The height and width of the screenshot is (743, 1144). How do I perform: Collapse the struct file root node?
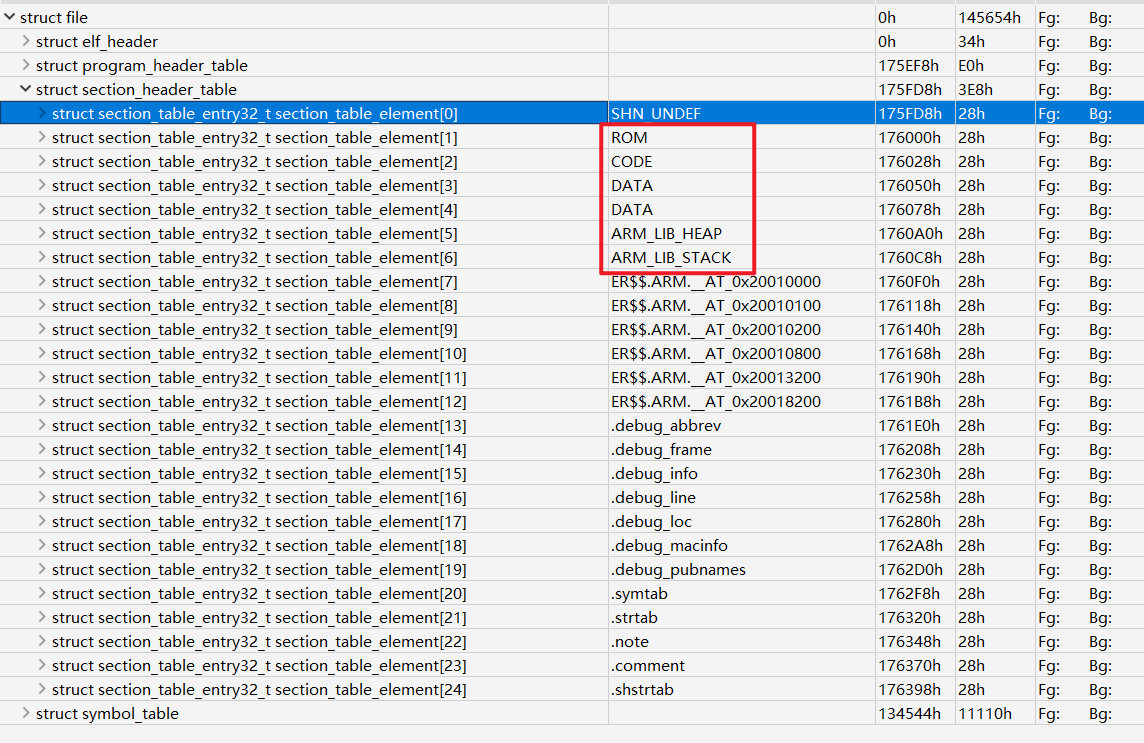pyautogui.click(x=10, y=17)
